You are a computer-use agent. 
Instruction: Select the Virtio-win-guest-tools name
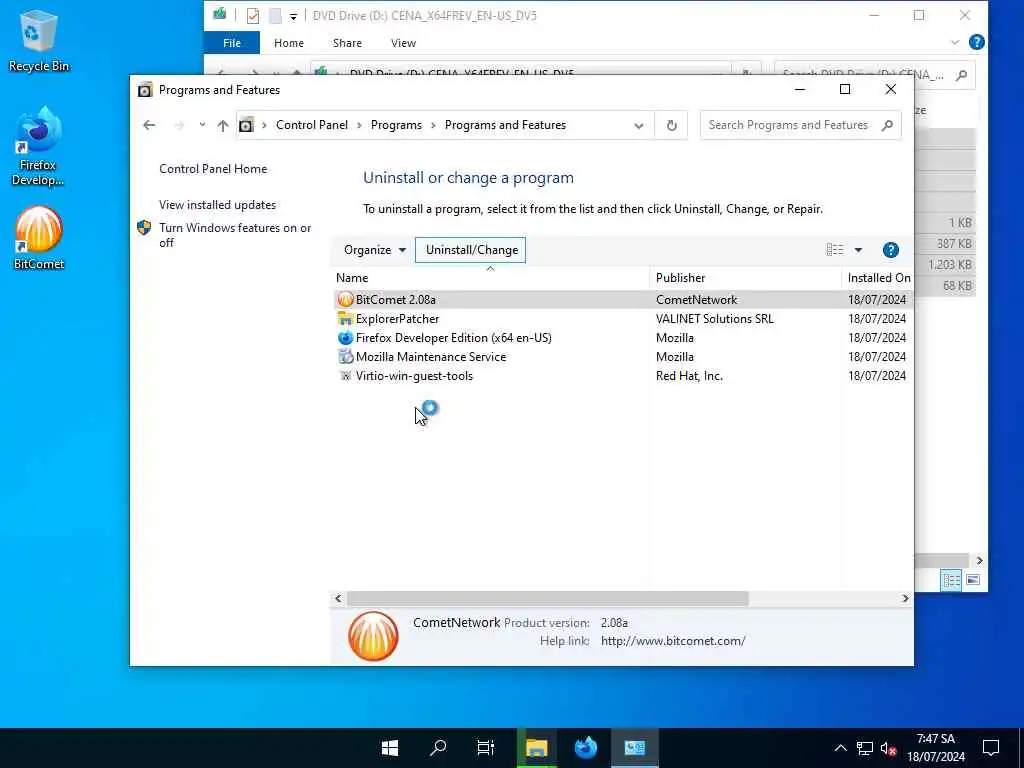(414, 376)
